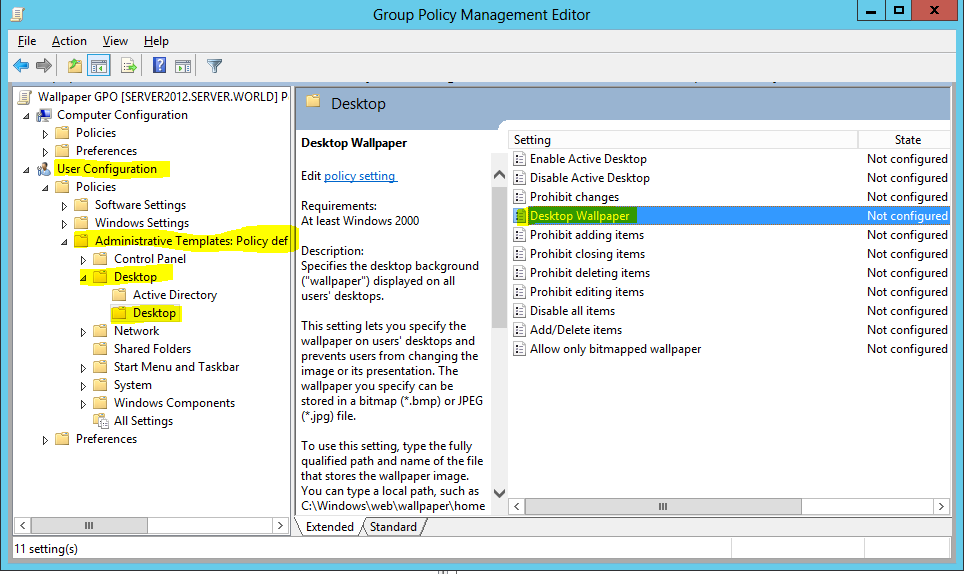
Task: Collapse the User Configuration node
Action: (x=26, y=169)
